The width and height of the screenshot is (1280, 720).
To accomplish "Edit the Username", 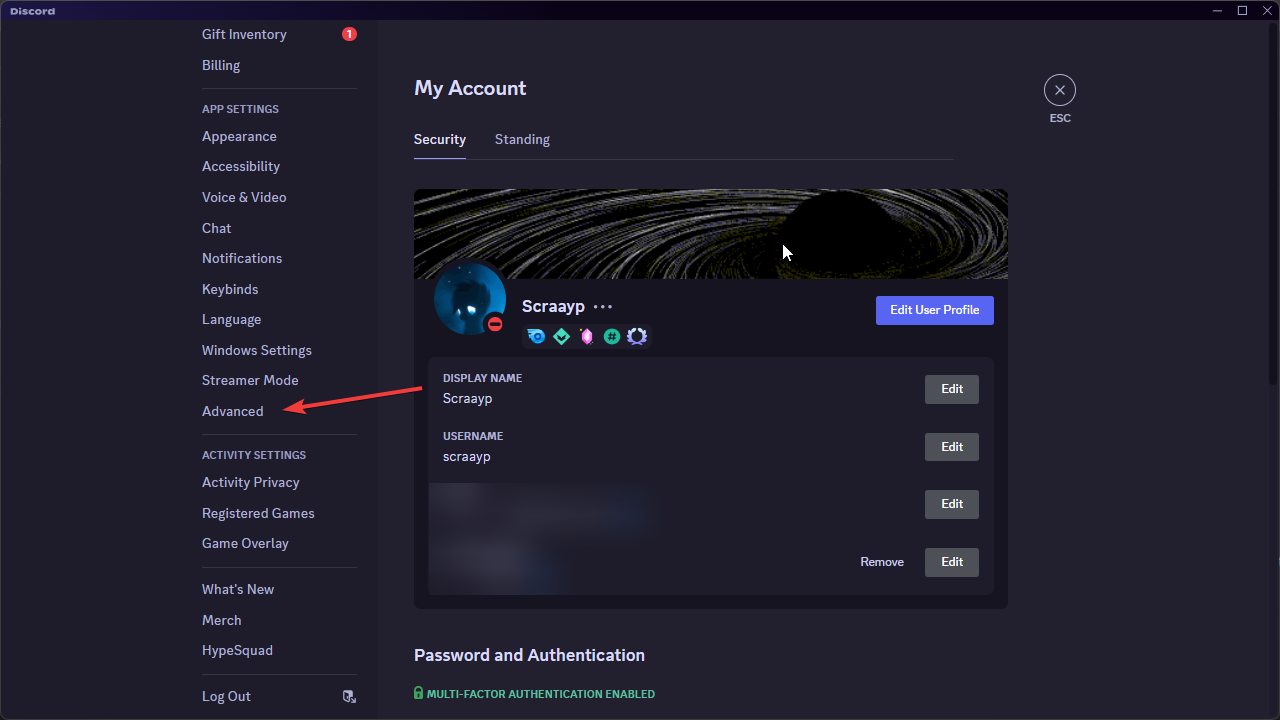I will click(952, 447).
